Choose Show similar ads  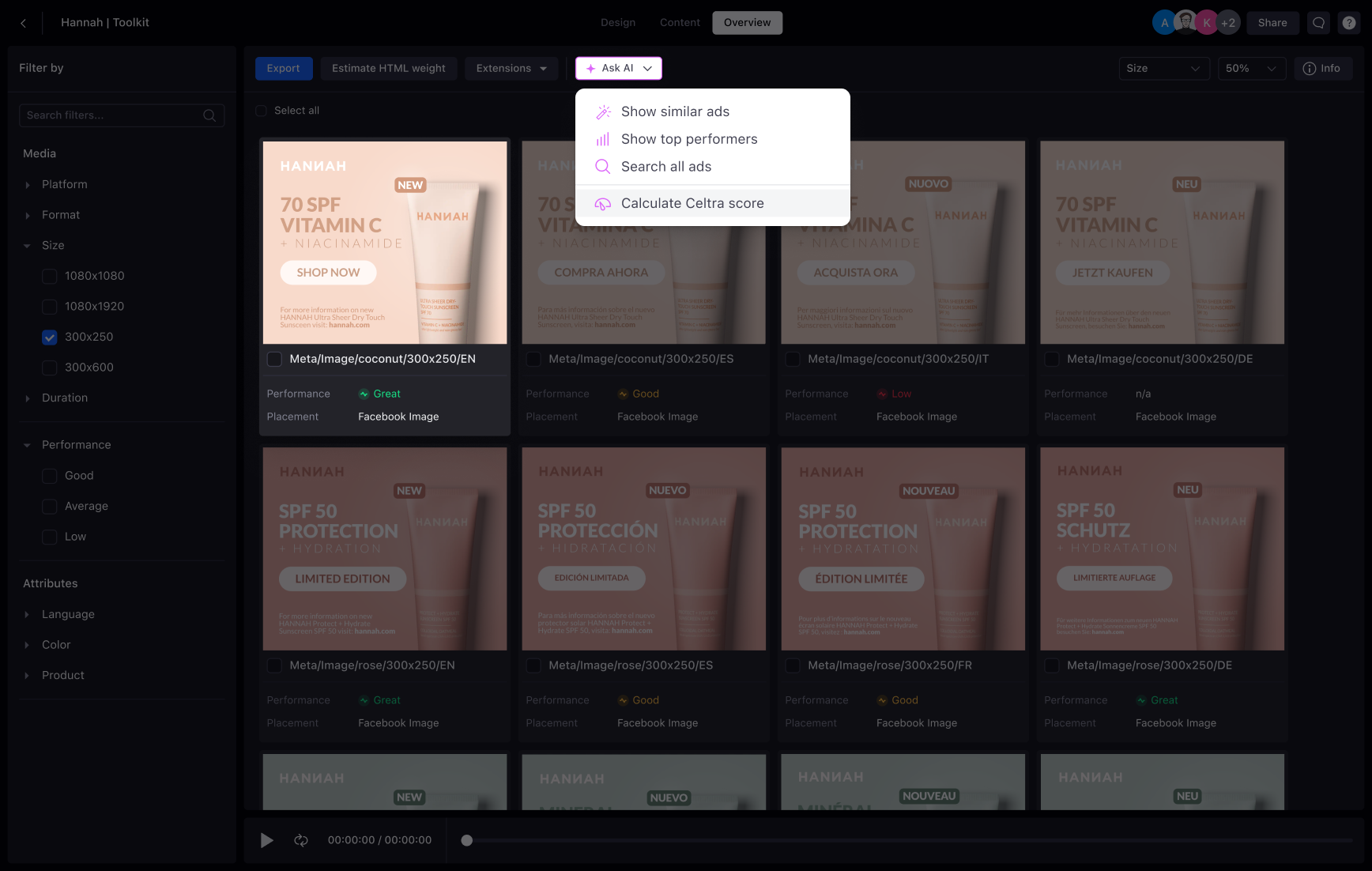713,111
